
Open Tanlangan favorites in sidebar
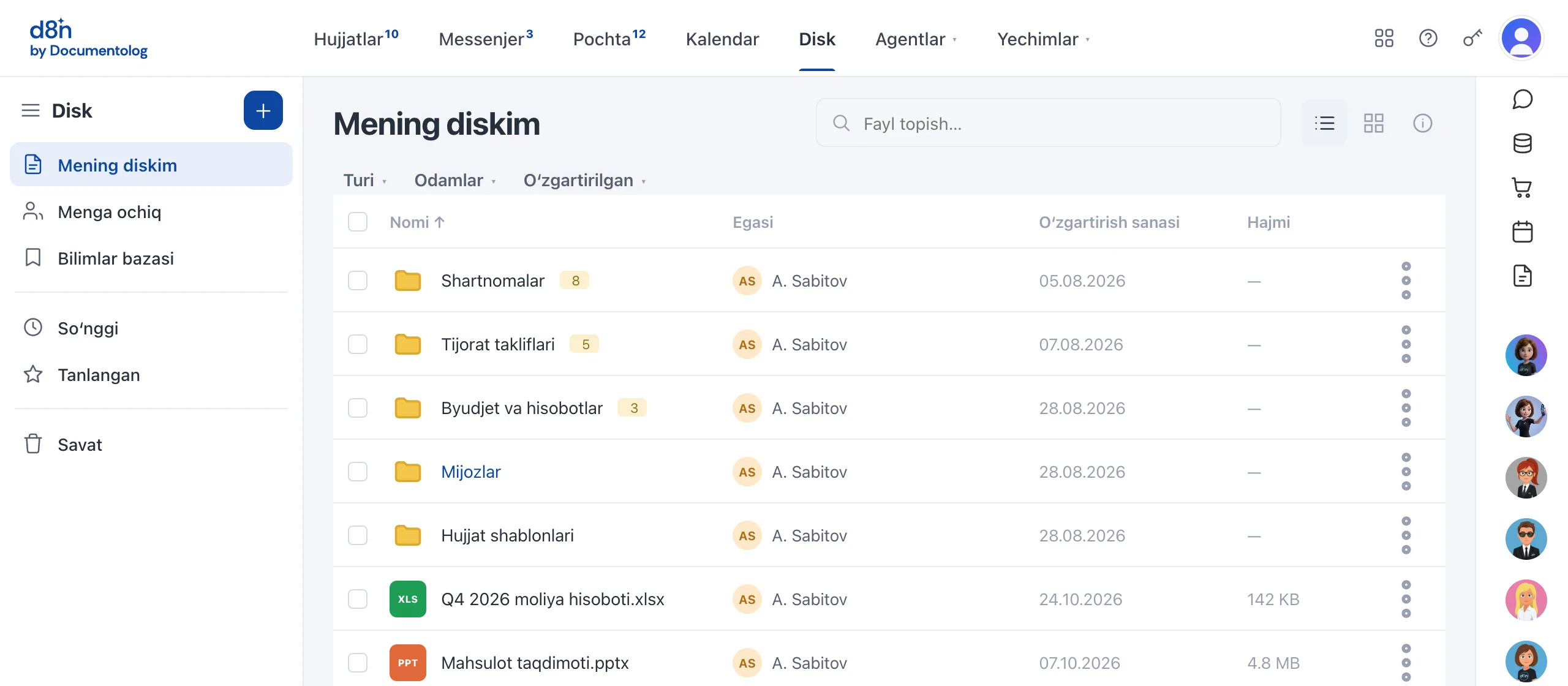click(x=151, y=375)
